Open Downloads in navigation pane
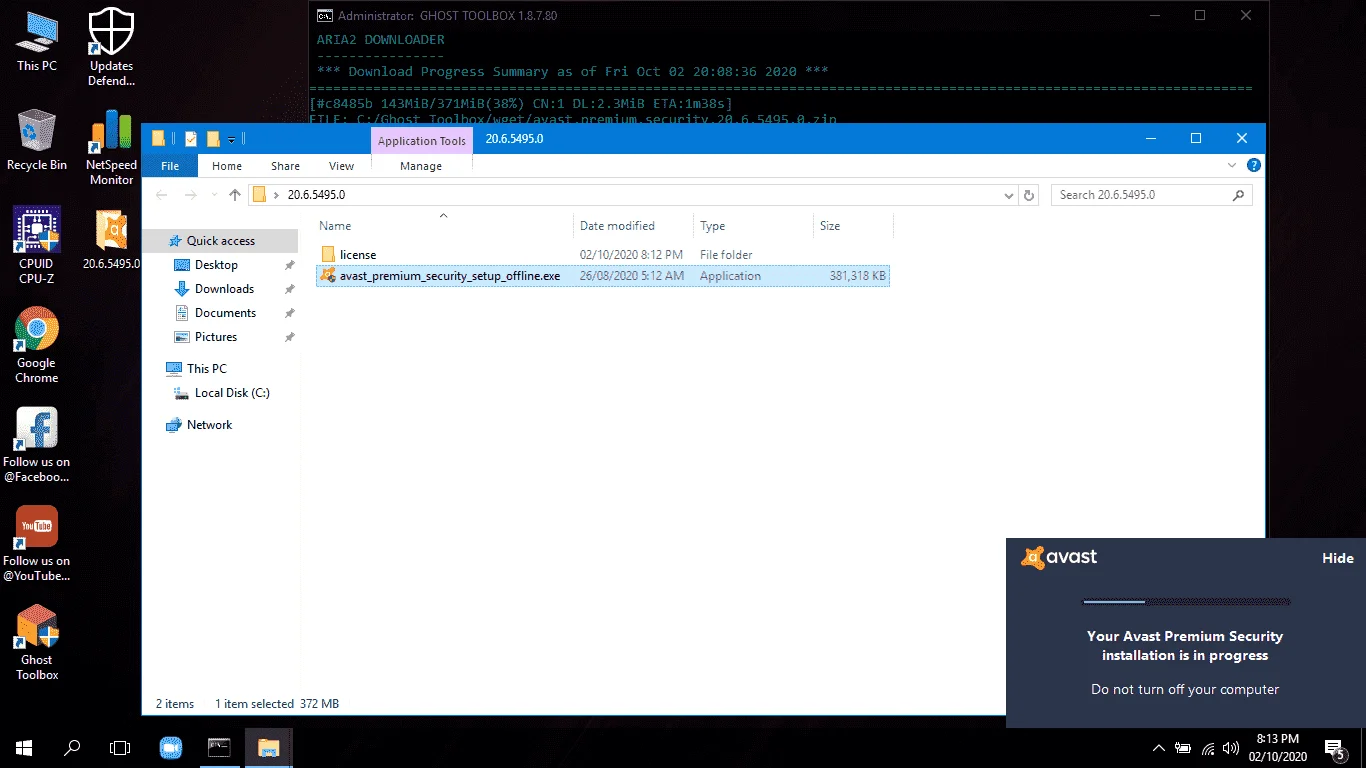The image size is (1366, 768). pyautogui.click(x=224, y=289)
